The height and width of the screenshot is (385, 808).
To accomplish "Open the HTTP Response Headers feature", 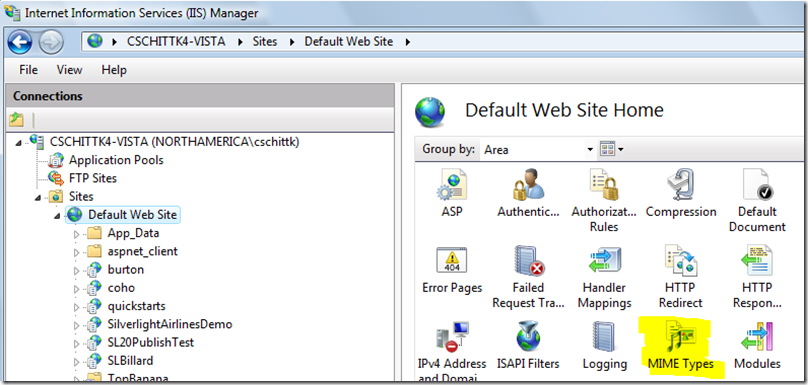I will [x=757, y=277].
